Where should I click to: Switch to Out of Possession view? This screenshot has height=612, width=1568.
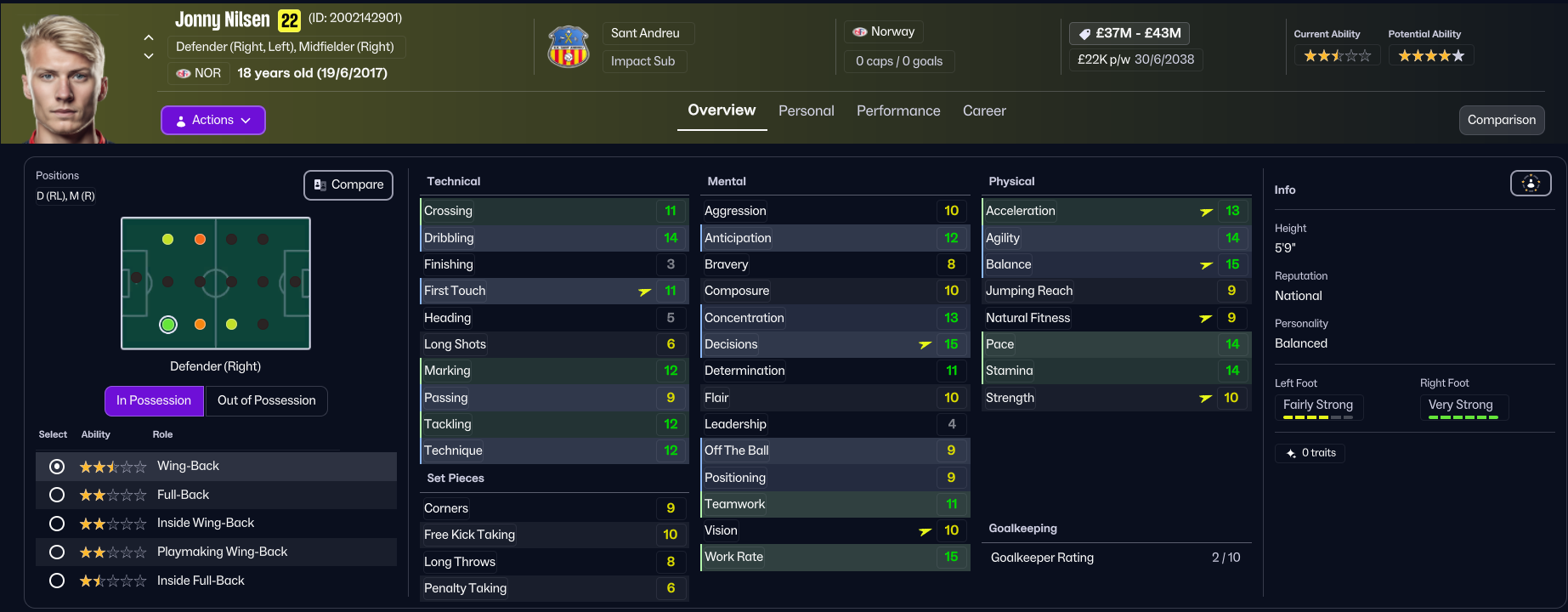(x=266, y=400)
